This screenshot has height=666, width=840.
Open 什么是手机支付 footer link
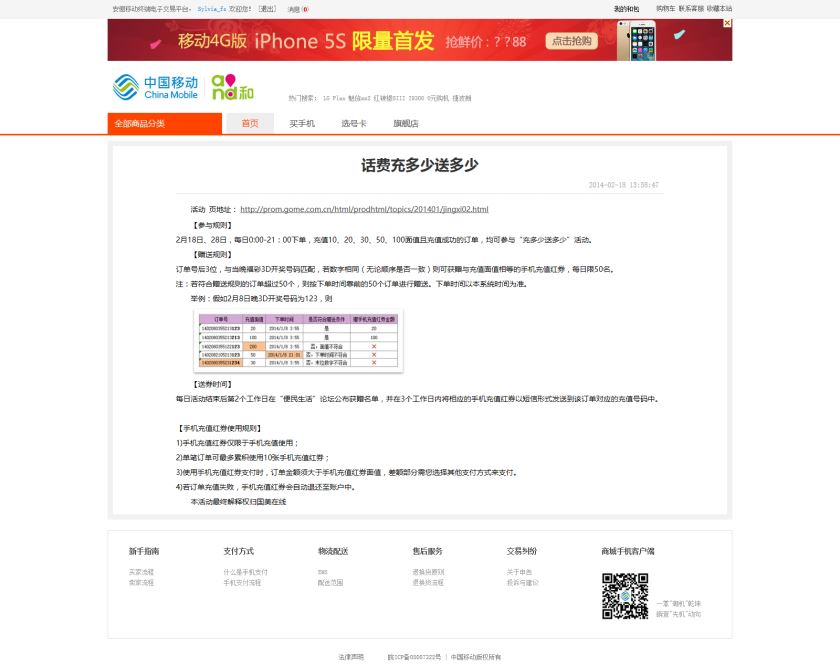pyautogui.click(x=245, y=572)
